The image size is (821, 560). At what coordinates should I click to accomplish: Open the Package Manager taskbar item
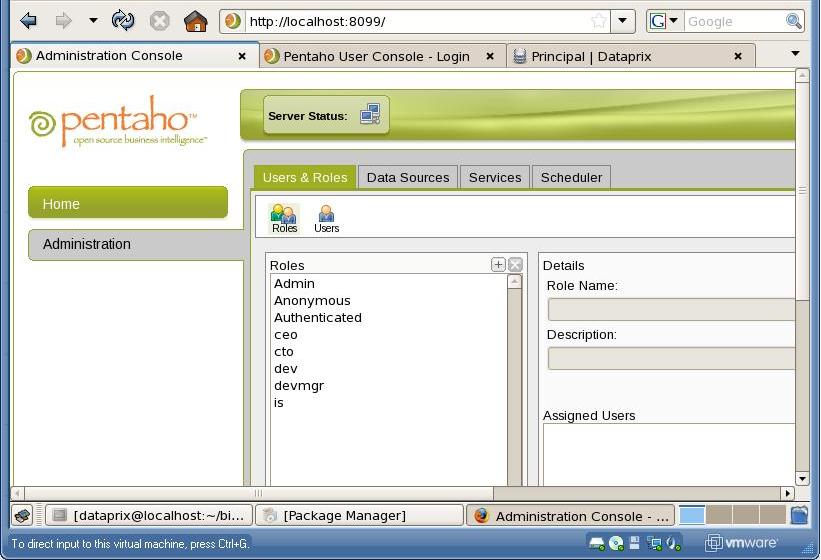[359, 516]
